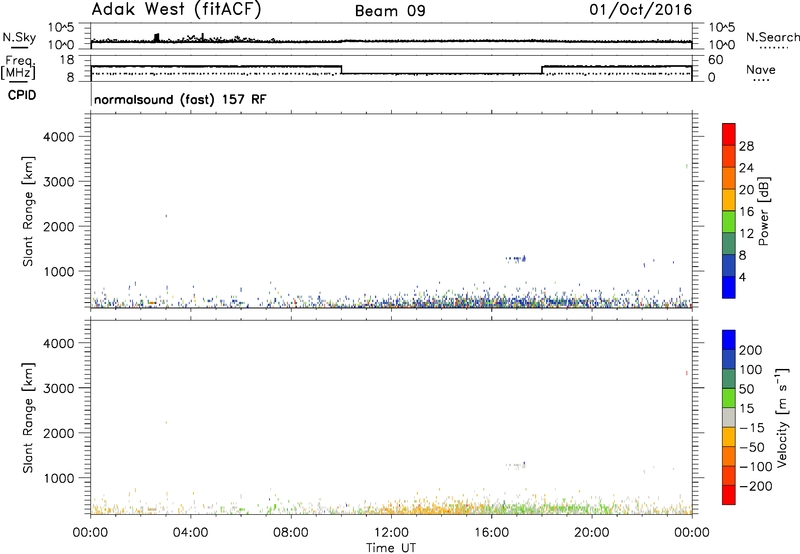Click the '18' tick on frequency axis

pos(67,60)
